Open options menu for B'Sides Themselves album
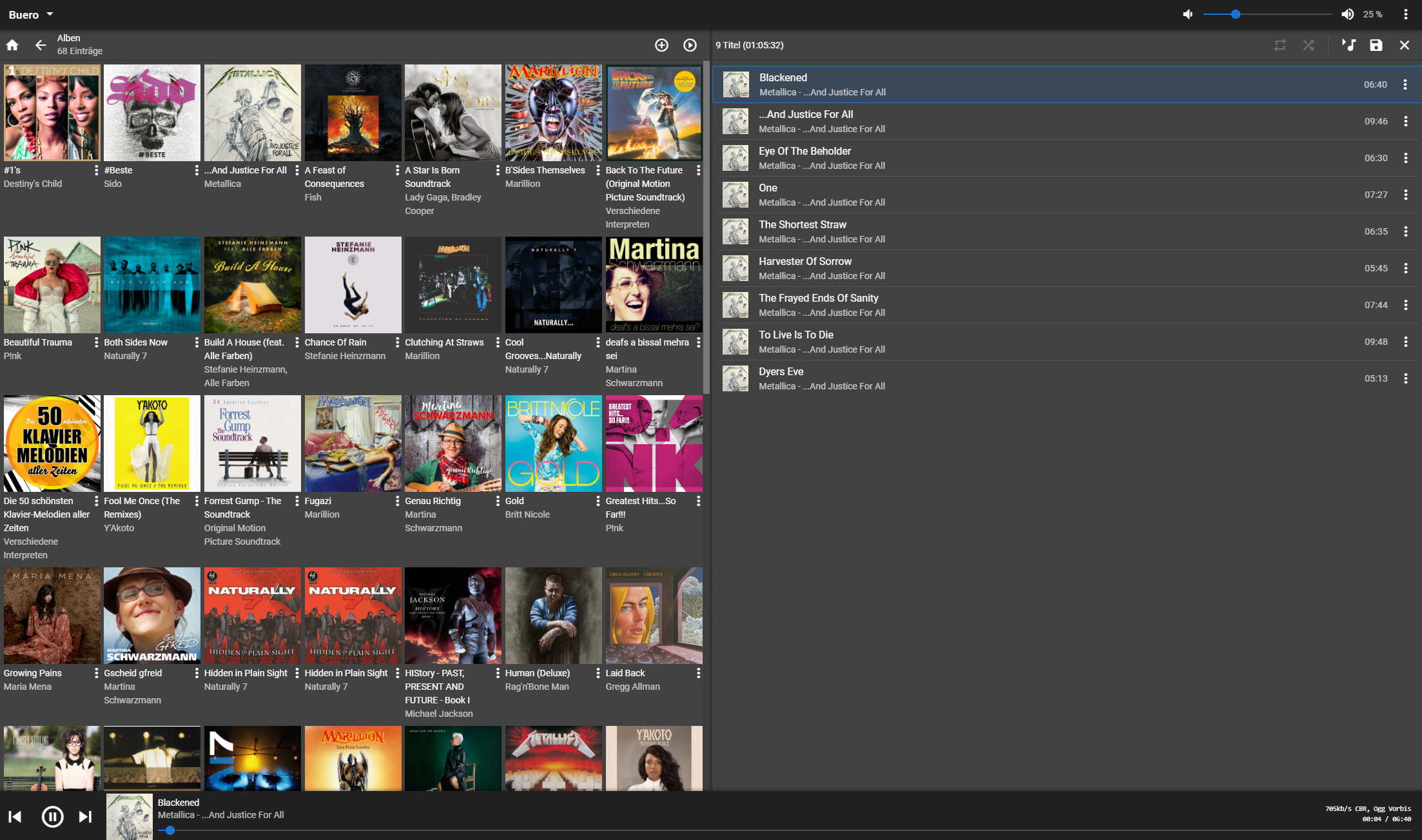This screenshot has width=1422, height=840. (x=598, y=170)
